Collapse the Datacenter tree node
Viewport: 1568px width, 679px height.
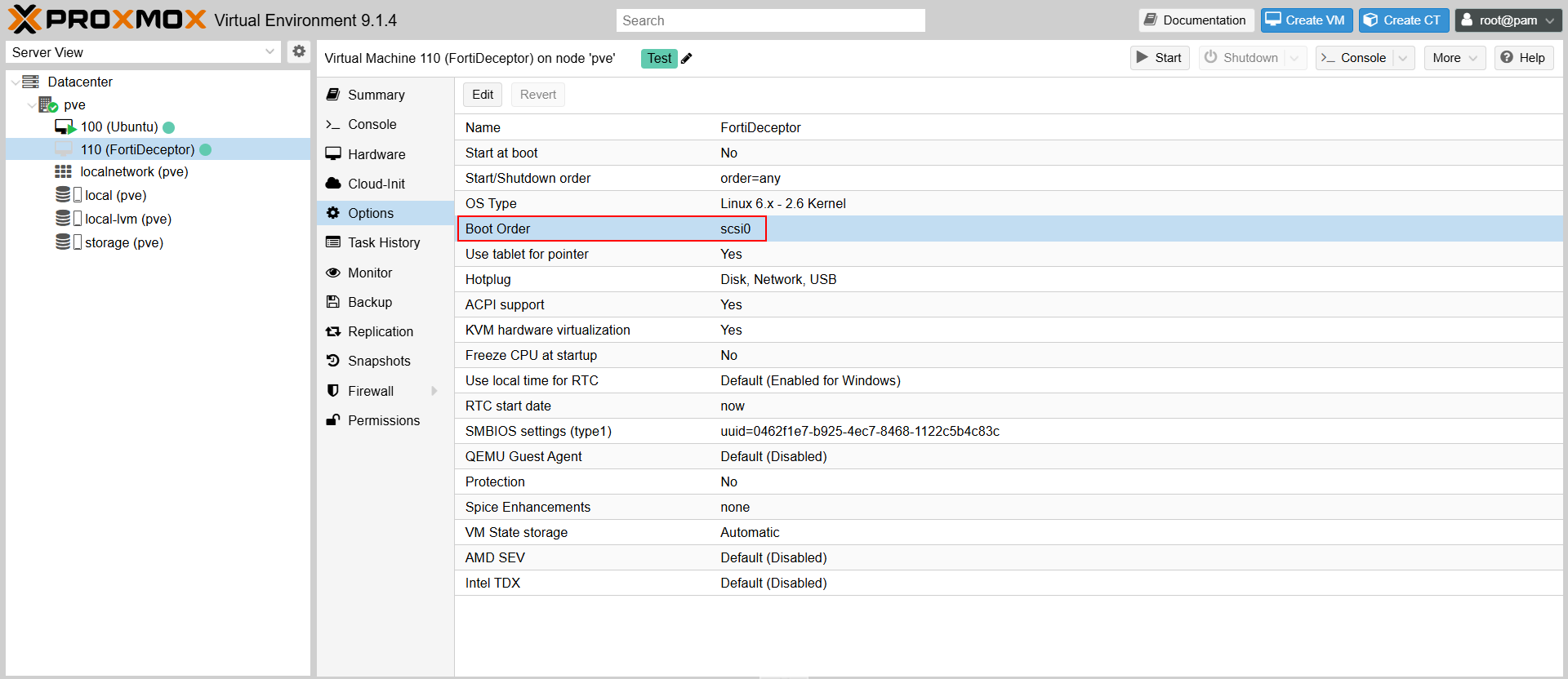tap(16, 82)
